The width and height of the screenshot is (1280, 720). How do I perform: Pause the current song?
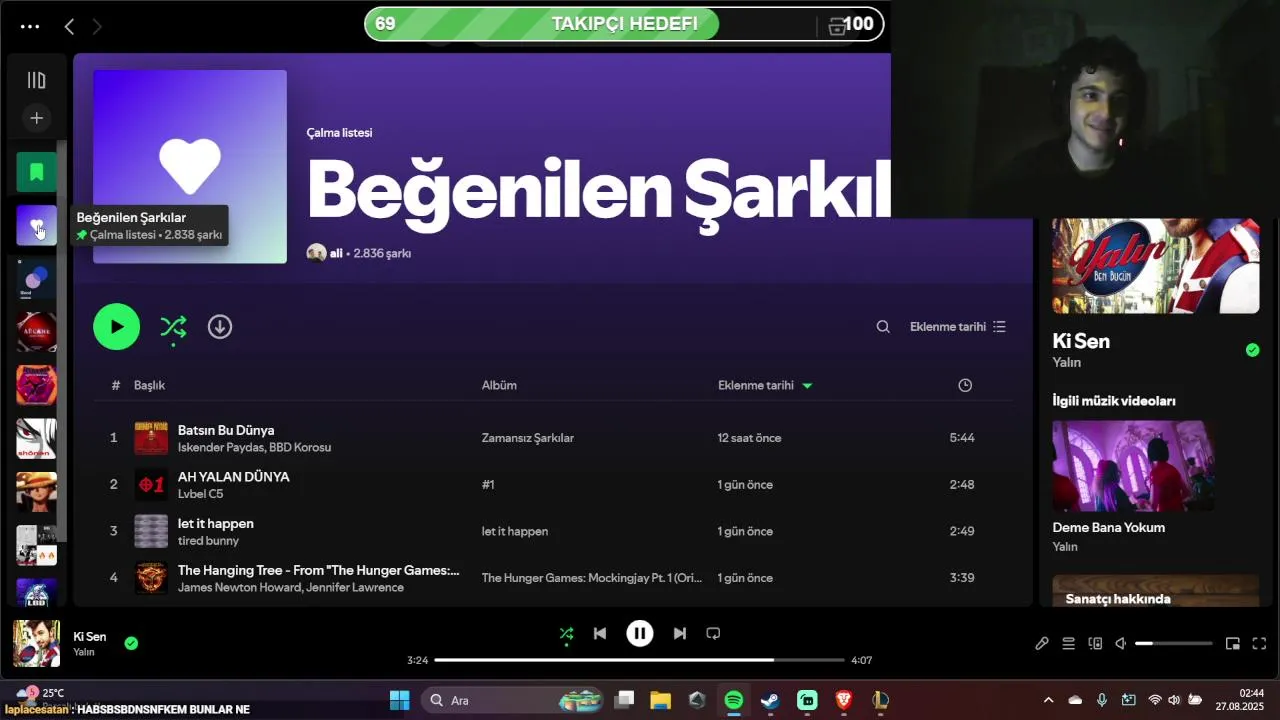pos(640,633)
